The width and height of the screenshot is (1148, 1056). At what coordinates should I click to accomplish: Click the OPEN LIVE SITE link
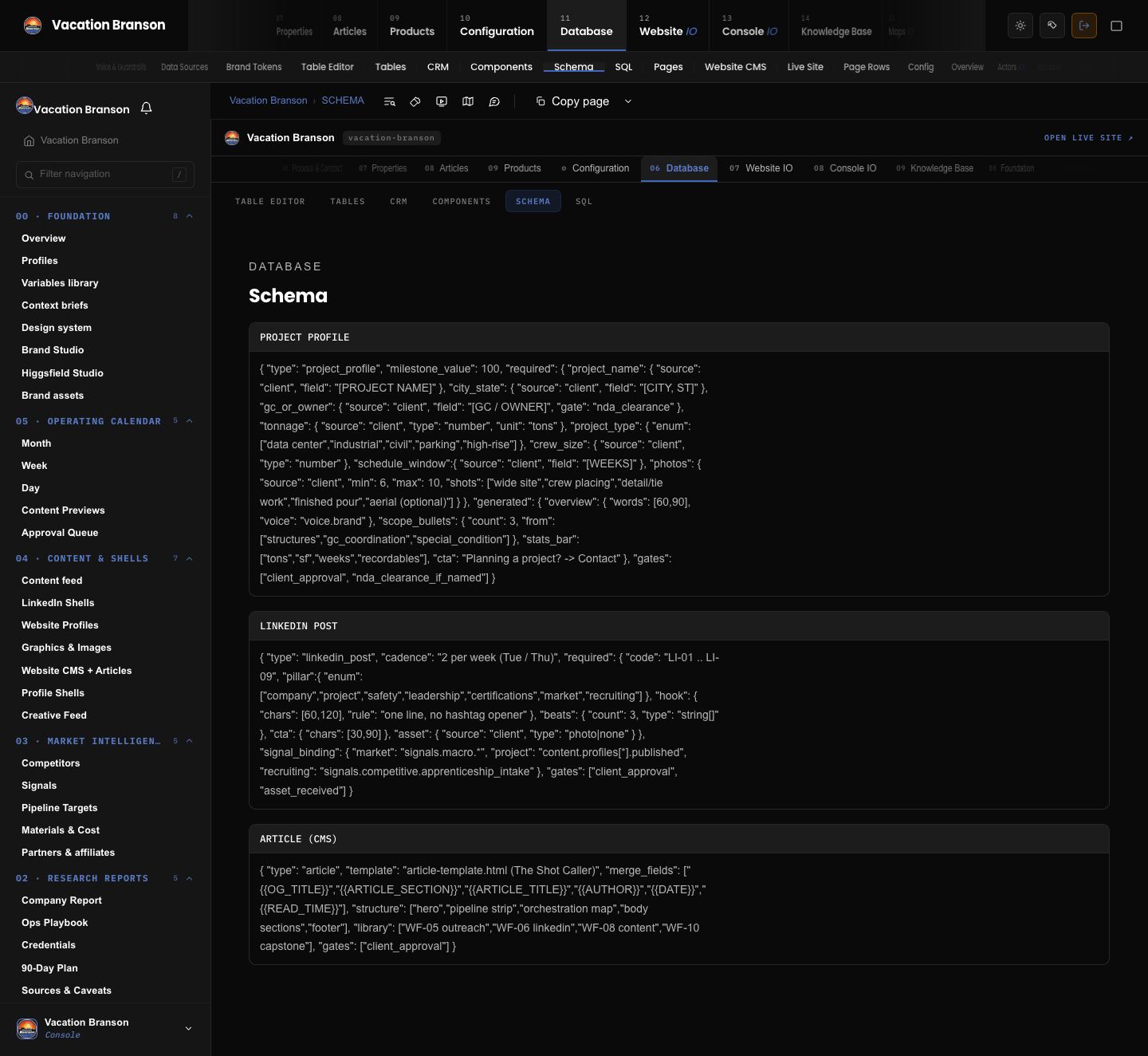1088,138
